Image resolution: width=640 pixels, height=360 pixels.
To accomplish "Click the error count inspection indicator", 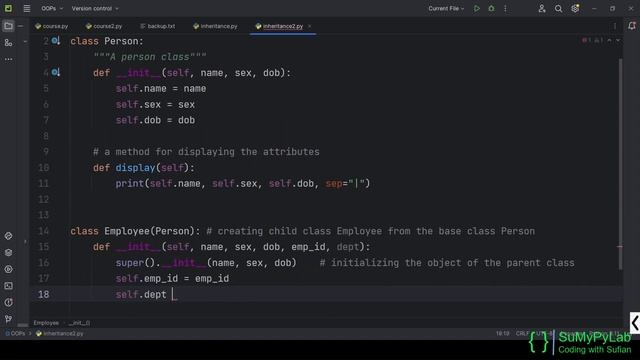I will coord(587,40).
